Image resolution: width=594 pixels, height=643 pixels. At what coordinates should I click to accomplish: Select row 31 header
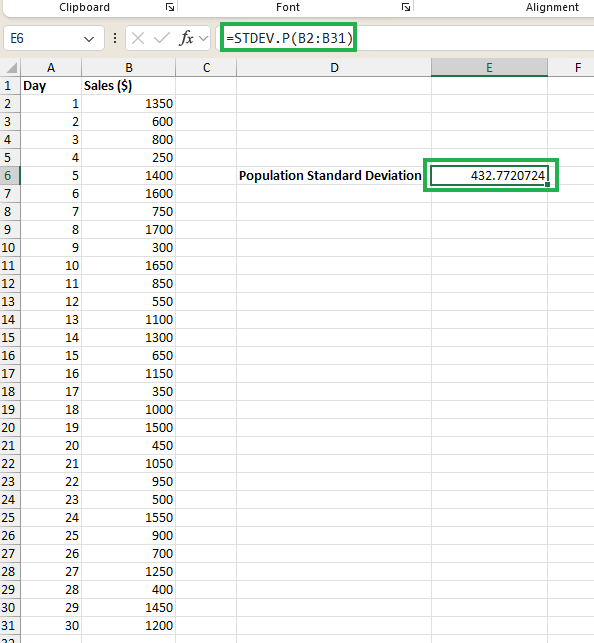coord(10,626)
